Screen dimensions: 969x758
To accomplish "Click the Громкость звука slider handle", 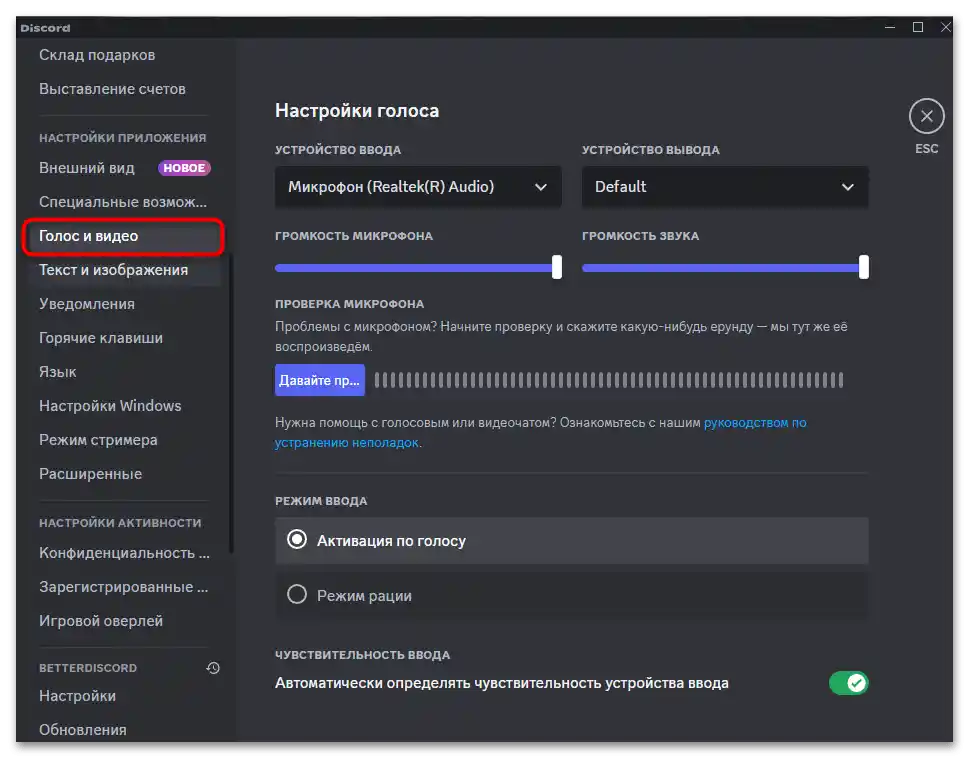I will tap(863, 267).
